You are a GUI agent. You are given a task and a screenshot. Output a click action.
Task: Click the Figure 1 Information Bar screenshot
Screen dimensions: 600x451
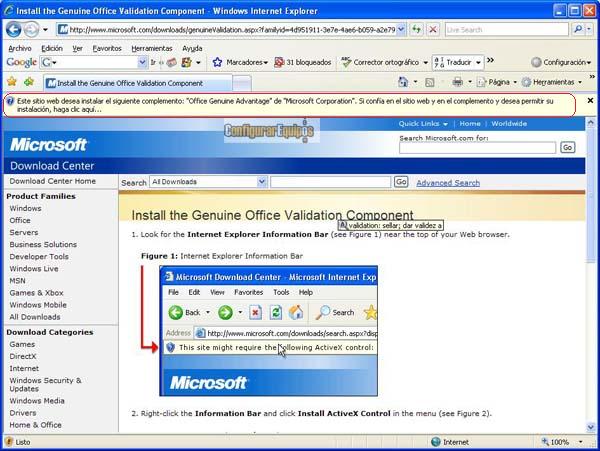point(269,331)
